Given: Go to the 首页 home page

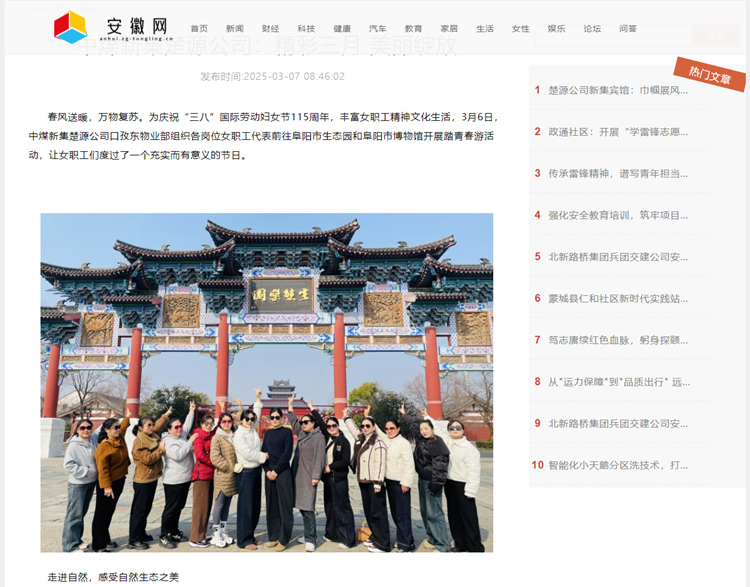Looking at the screenshot, I should (x=199, y=29).
